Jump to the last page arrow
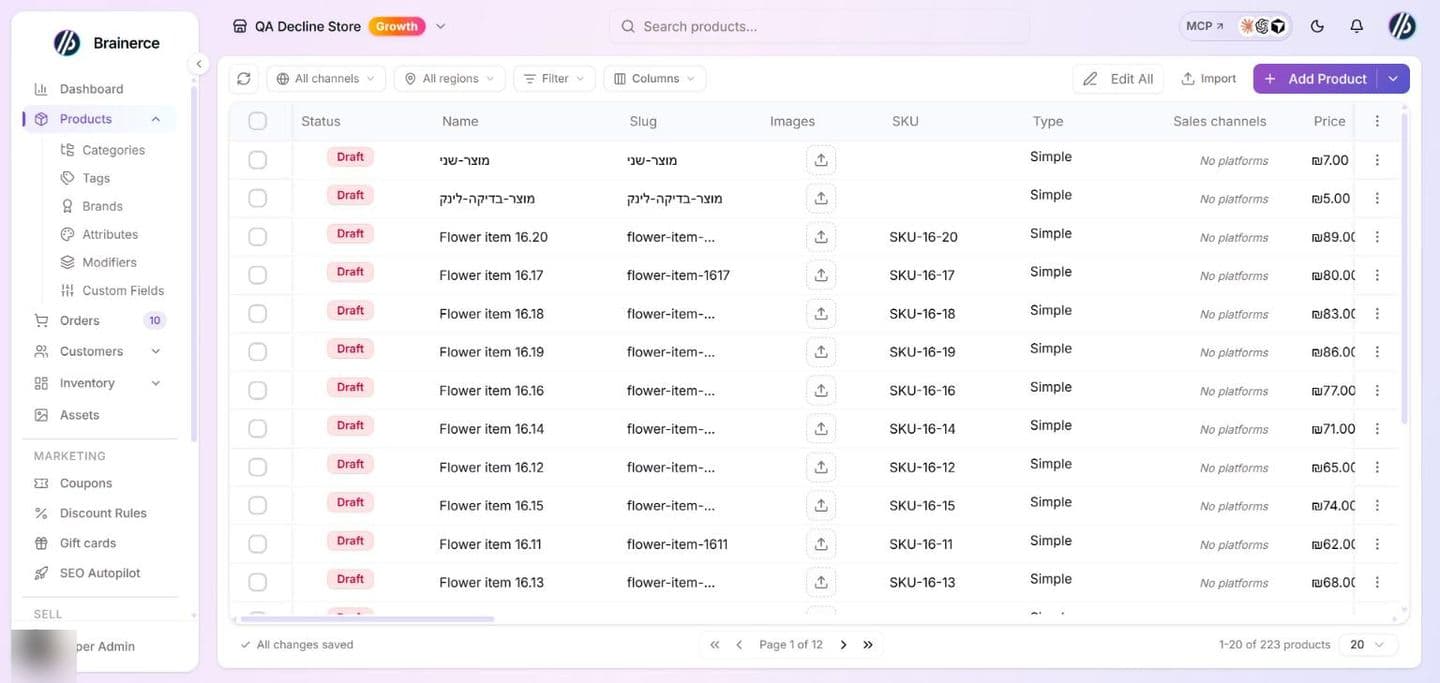 click(868, 645)
